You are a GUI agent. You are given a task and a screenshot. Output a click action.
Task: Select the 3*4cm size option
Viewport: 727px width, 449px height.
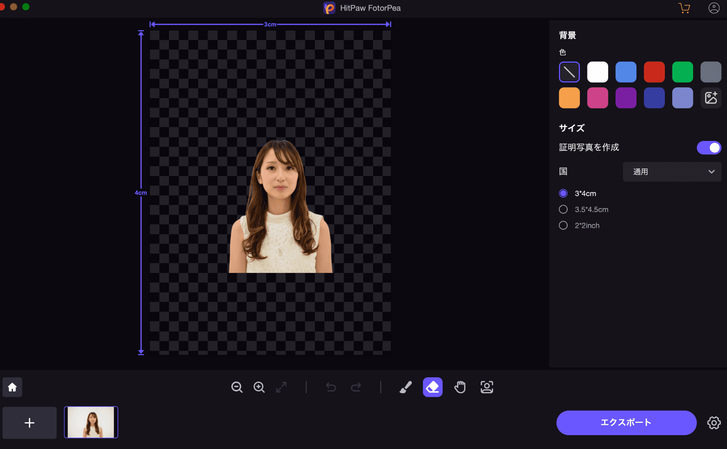[x=564, y=193]
